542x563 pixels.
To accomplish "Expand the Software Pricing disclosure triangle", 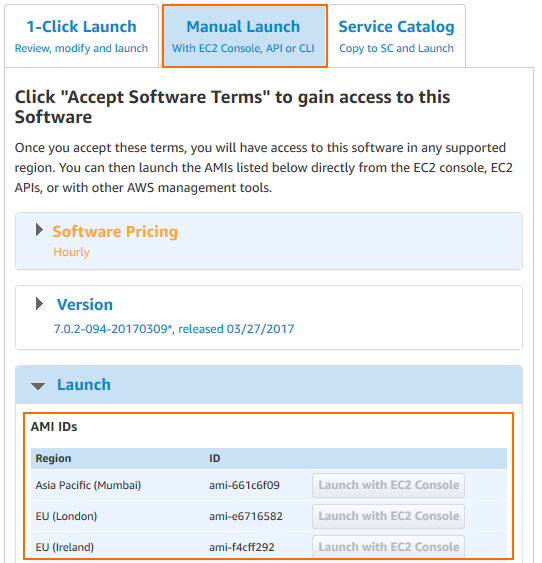I will (x=39, y=230).
